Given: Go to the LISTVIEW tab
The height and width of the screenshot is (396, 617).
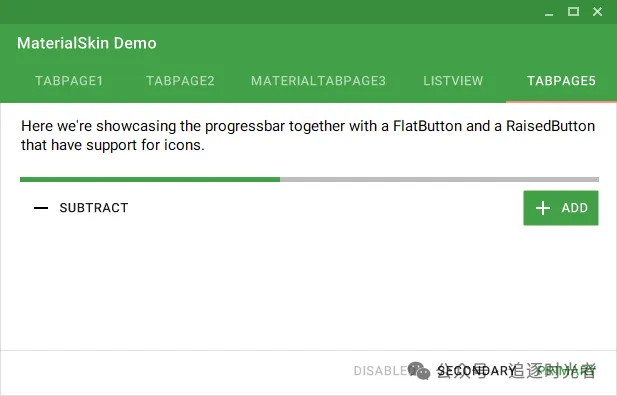Looking at the screenshot, I should pos(453,81).
